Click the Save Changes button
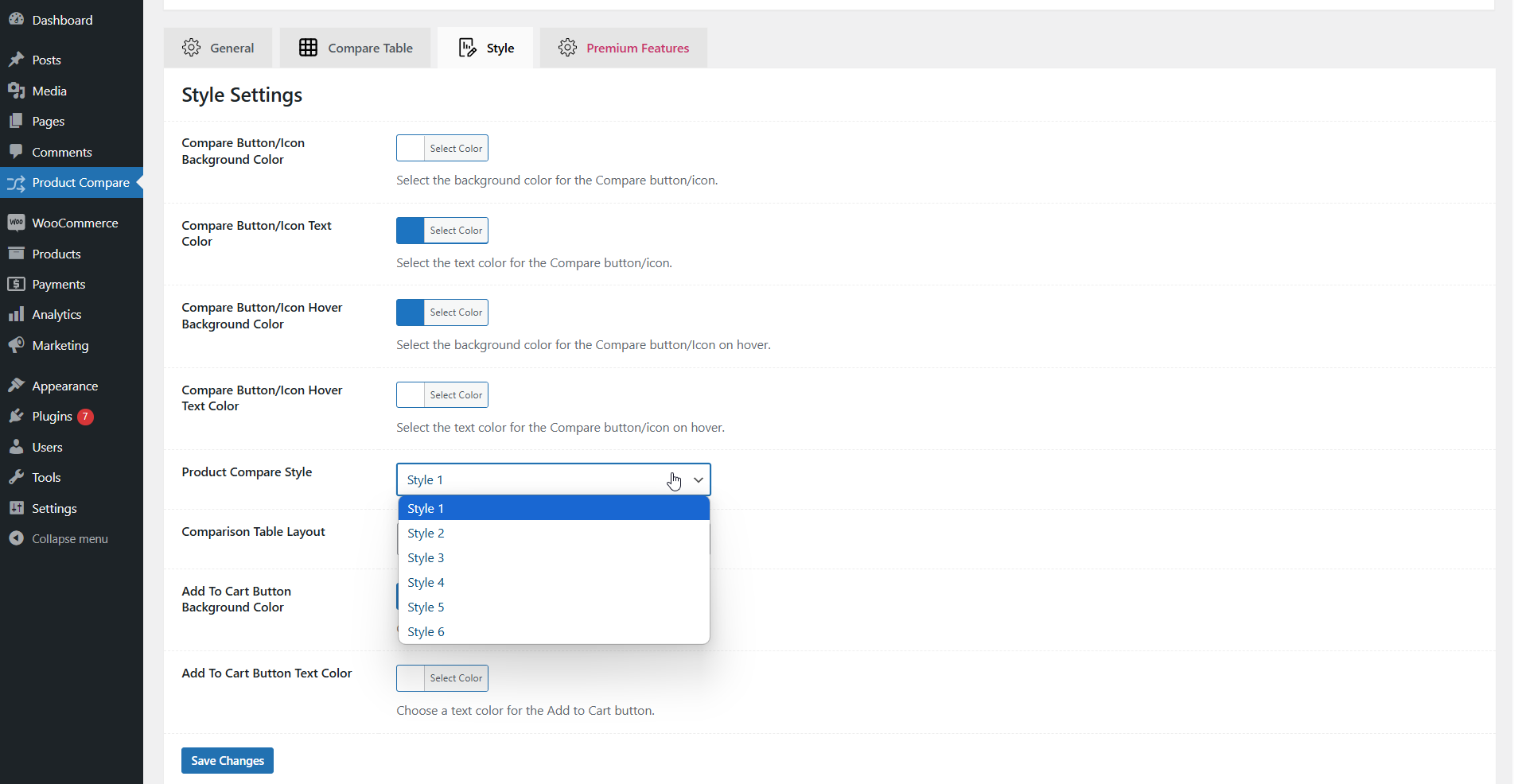1514x784 pixels. 228,761
